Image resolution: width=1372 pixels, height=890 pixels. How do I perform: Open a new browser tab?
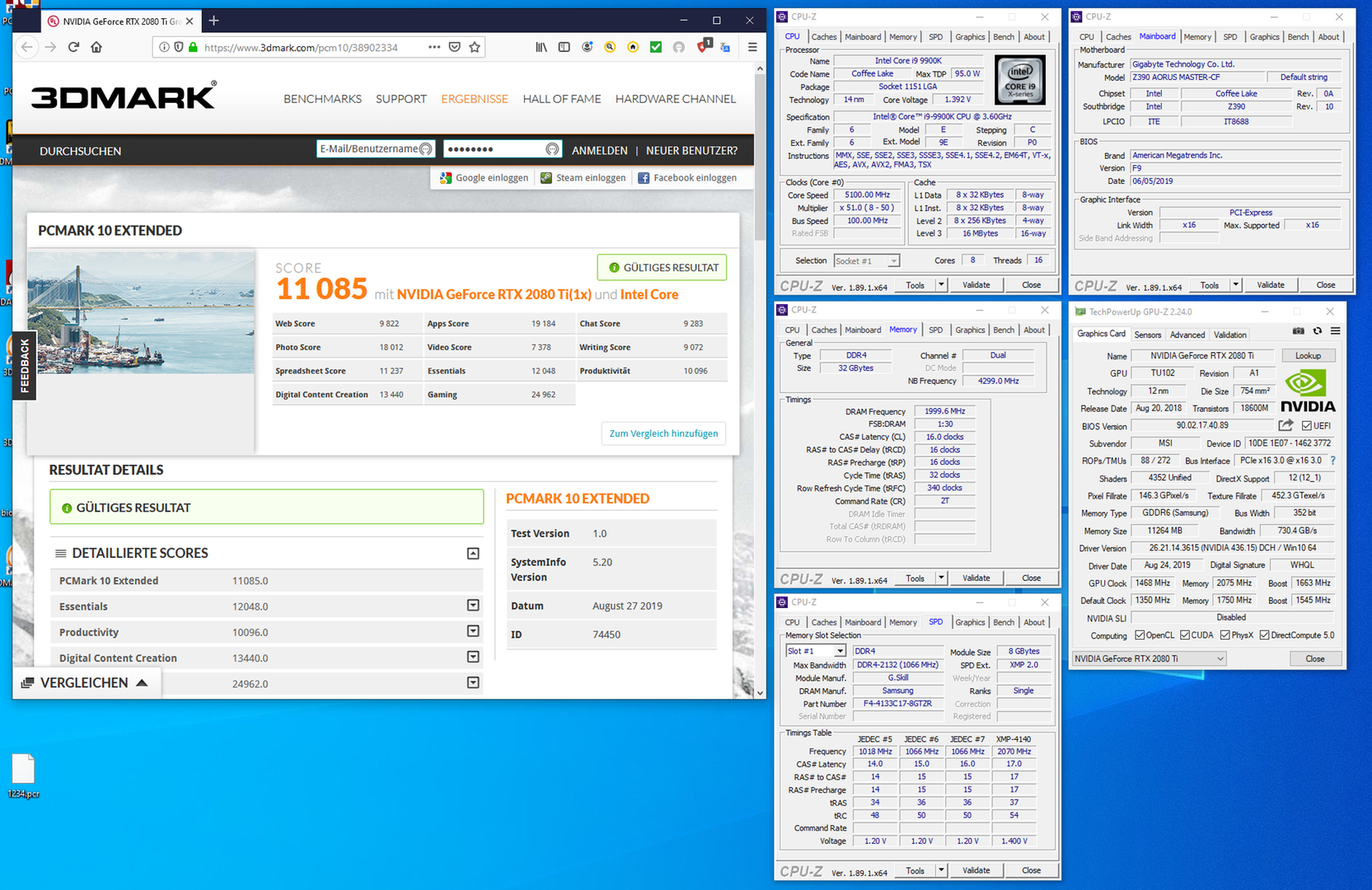[x=213, y=21]
